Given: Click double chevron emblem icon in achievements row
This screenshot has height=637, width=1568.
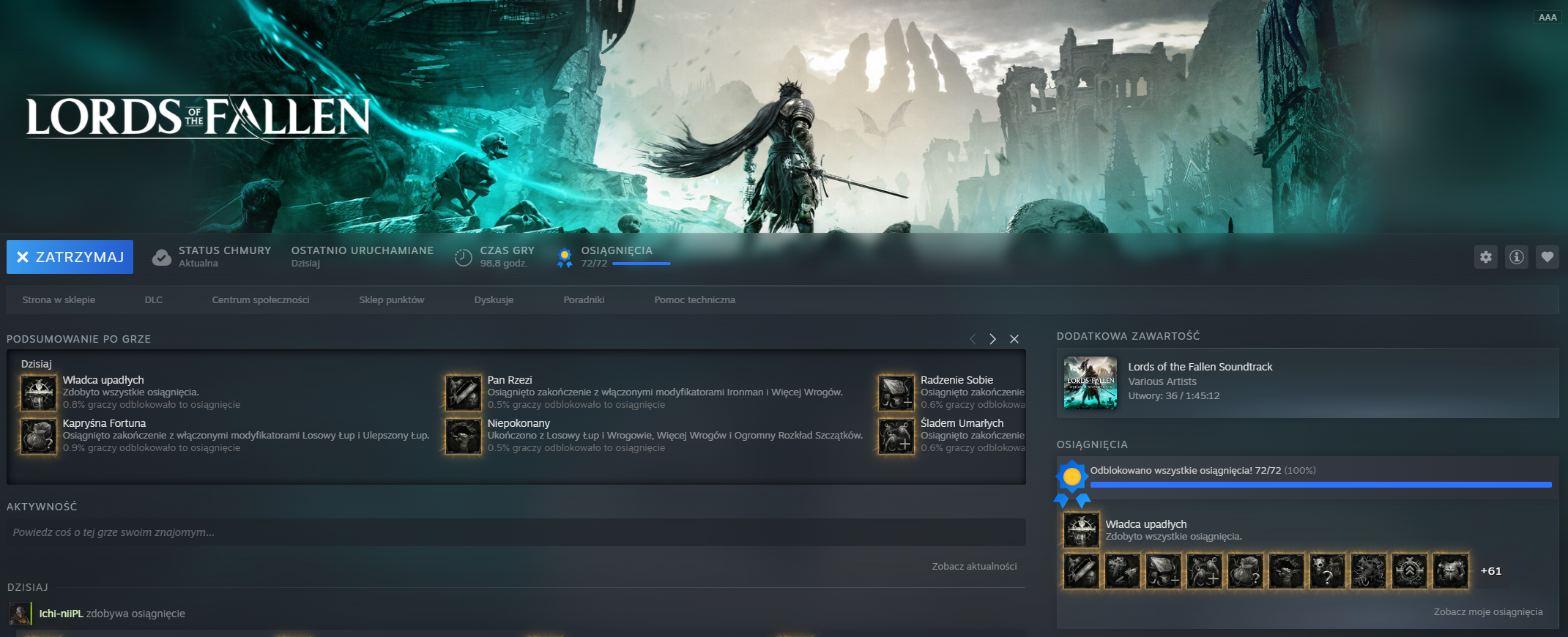Looking at the screenshot, I should (1409, 571).
